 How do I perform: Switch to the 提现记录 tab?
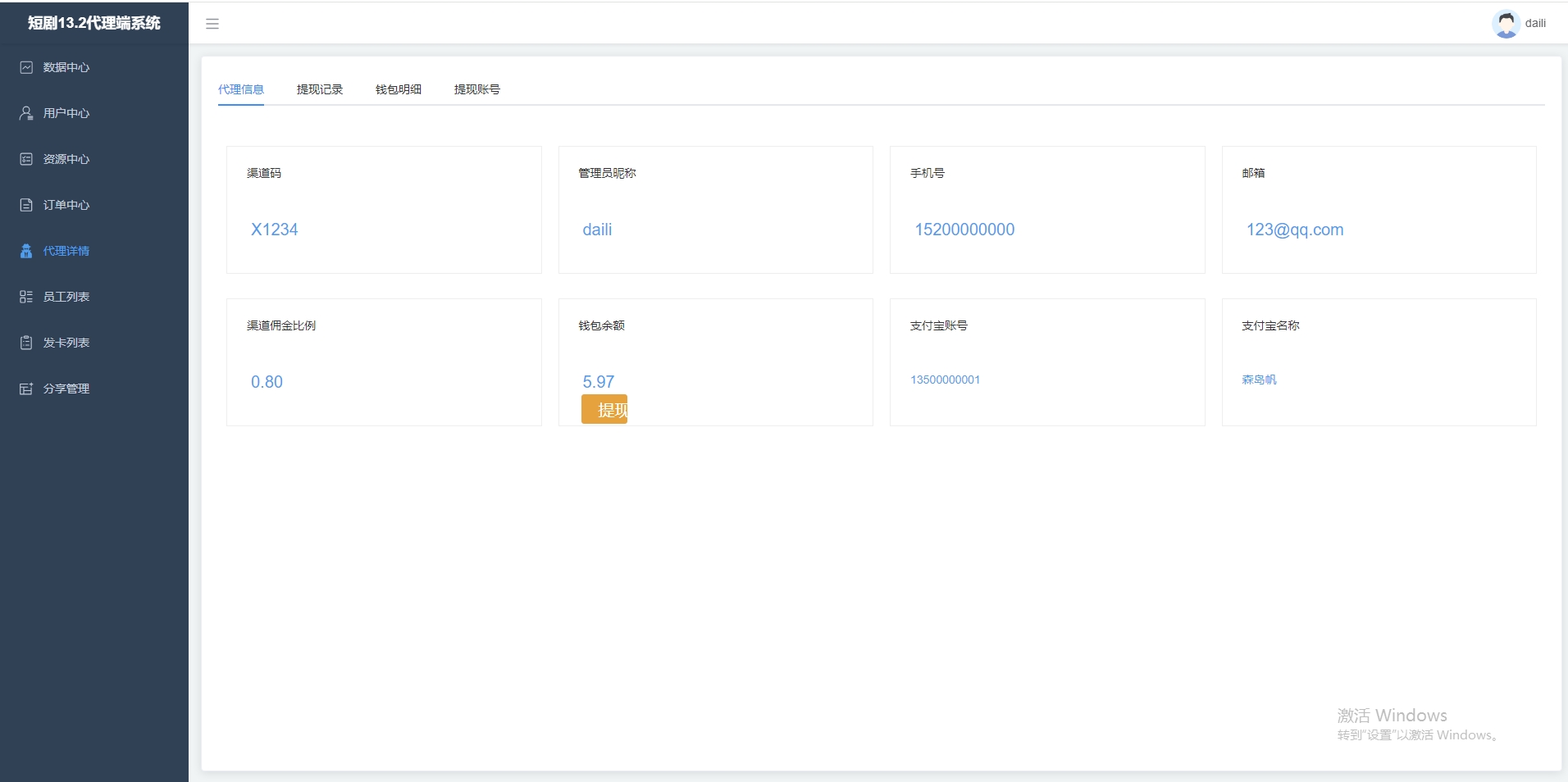click(x=320, y=89)
